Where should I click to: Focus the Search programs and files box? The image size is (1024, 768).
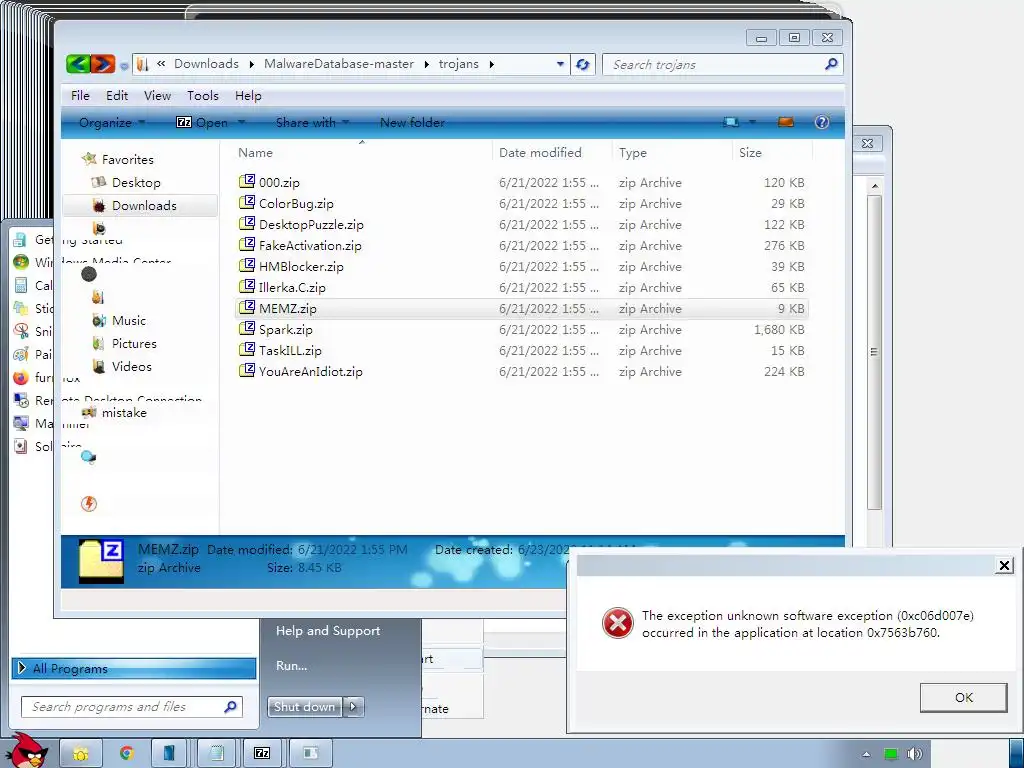point(132,707)
